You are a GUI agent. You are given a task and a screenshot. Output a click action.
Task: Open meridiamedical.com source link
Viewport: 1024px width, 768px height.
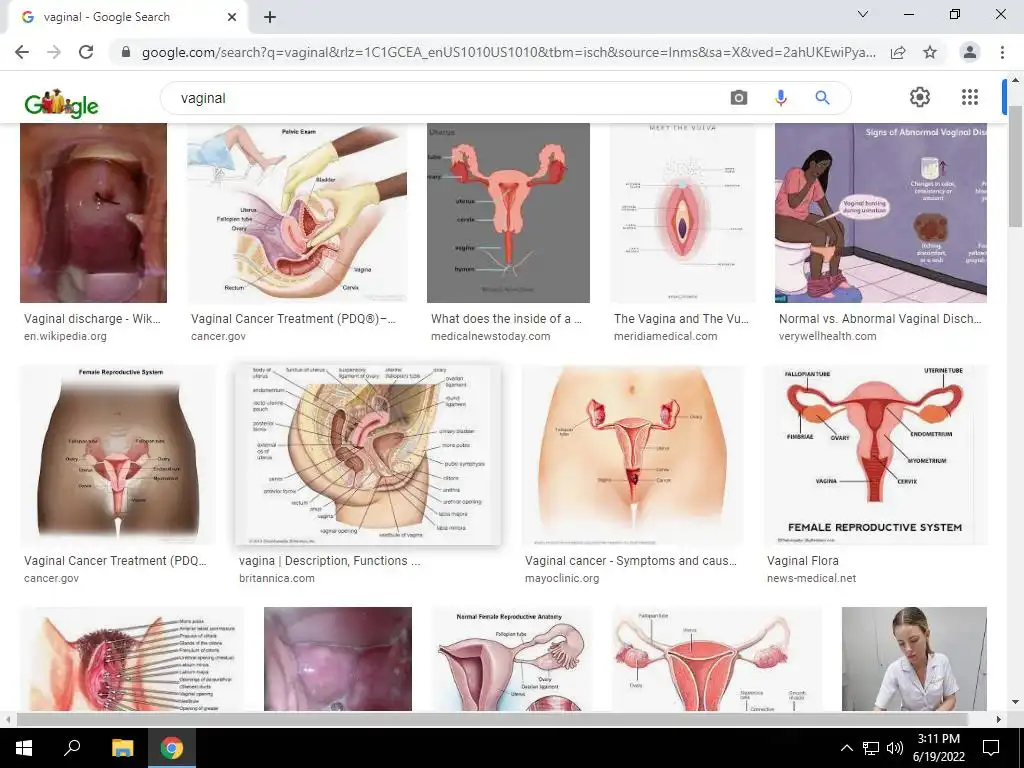(665, 336)
